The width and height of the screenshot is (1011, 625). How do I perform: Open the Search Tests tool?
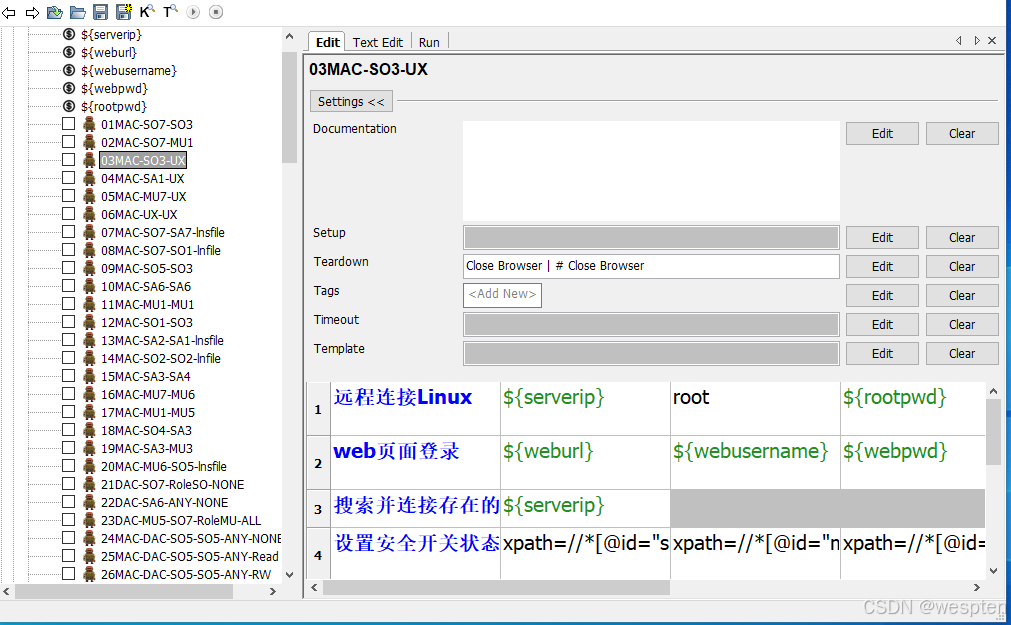click(x=170, y=11)
